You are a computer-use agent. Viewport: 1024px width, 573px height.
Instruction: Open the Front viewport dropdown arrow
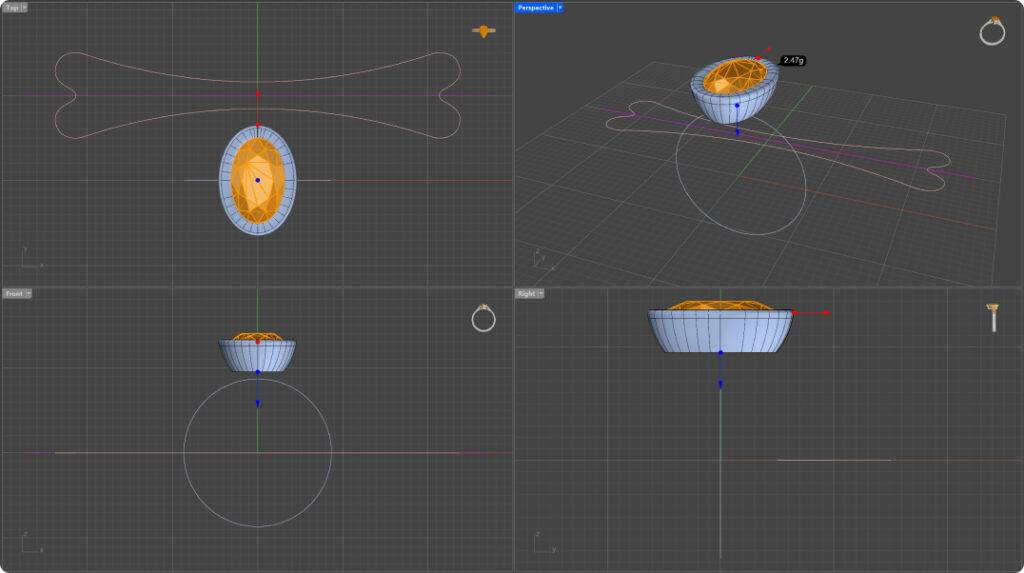pos(28,293)
